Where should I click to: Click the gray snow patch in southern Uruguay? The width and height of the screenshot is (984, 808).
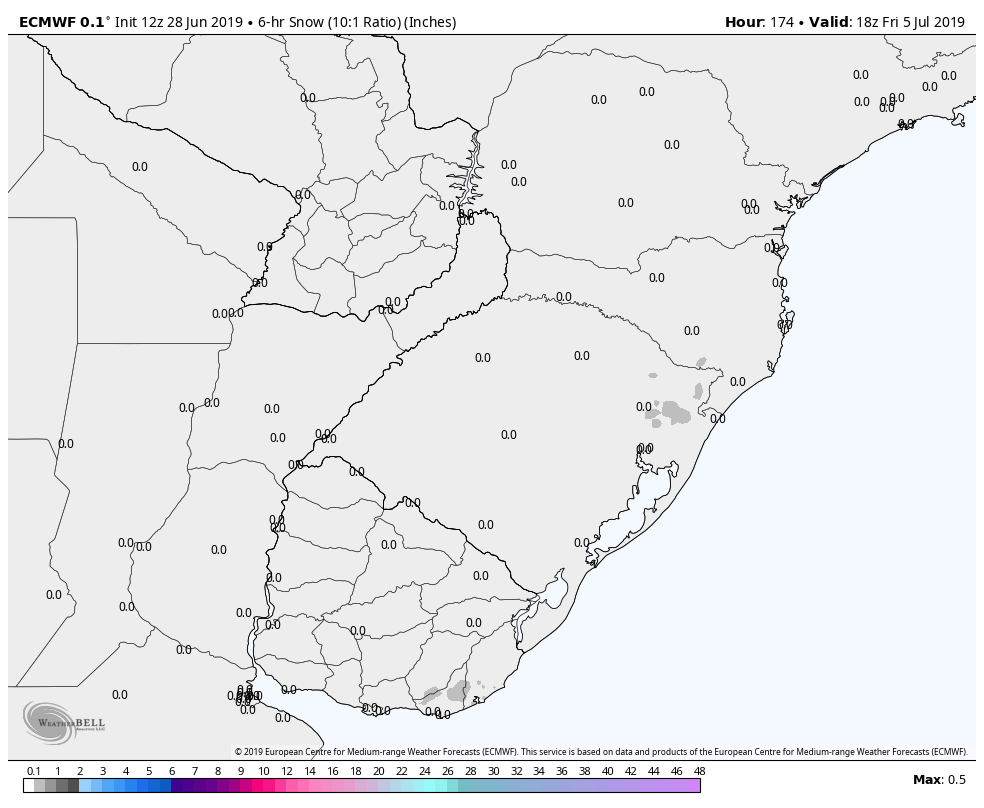click(458, 690)
